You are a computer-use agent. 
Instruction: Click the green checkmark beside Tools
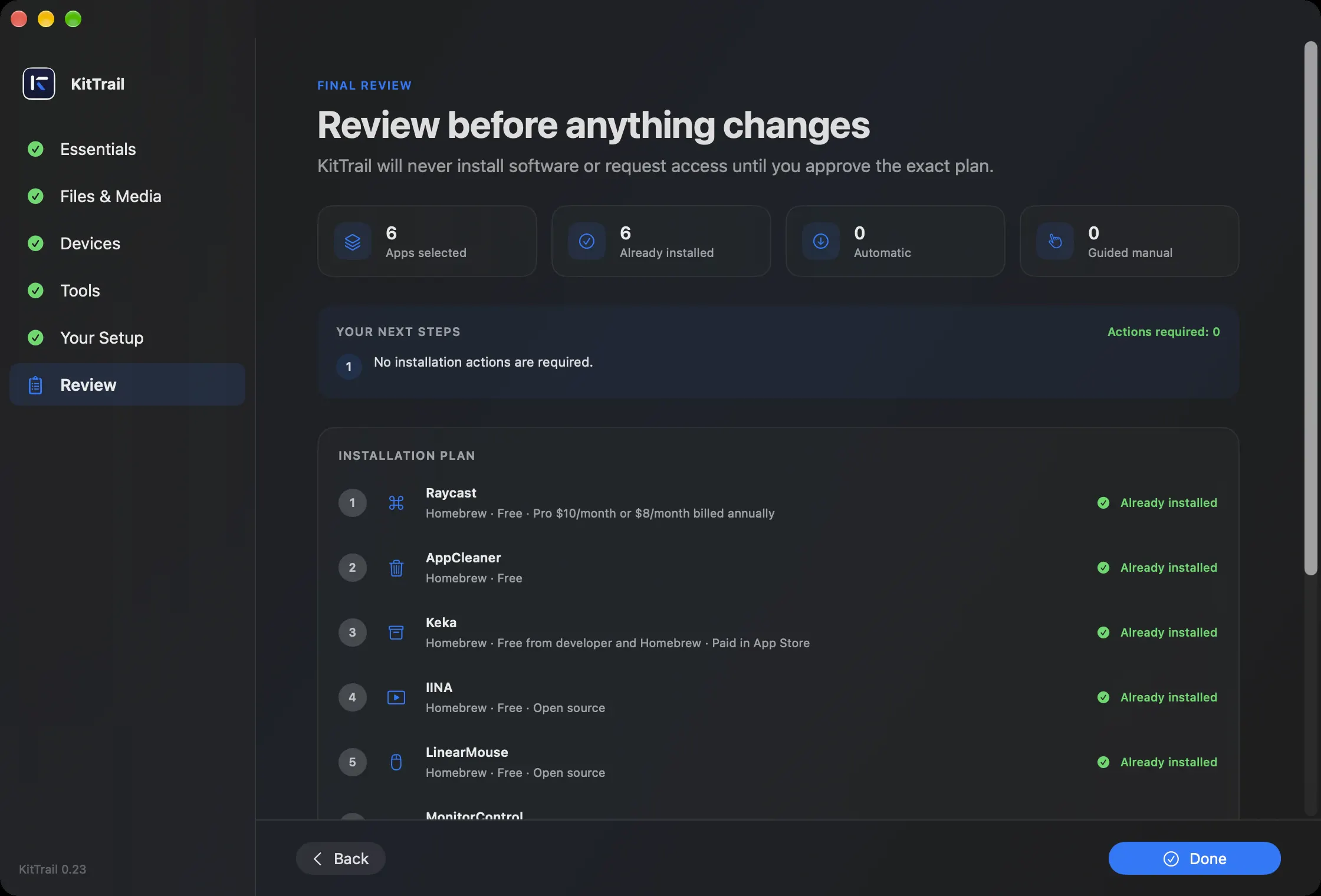(x=35, y=291)
